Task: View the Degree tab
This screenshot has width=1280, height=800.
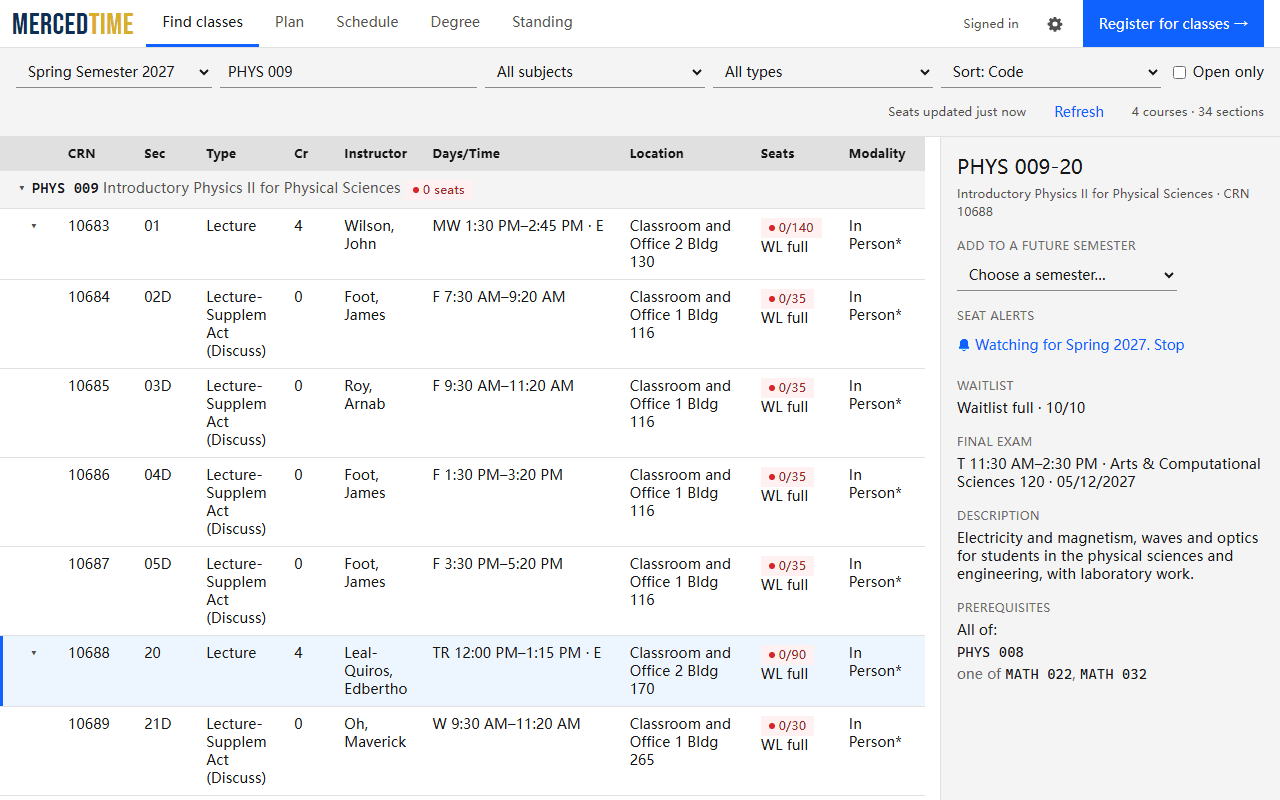Action: (x=455, y=22)
